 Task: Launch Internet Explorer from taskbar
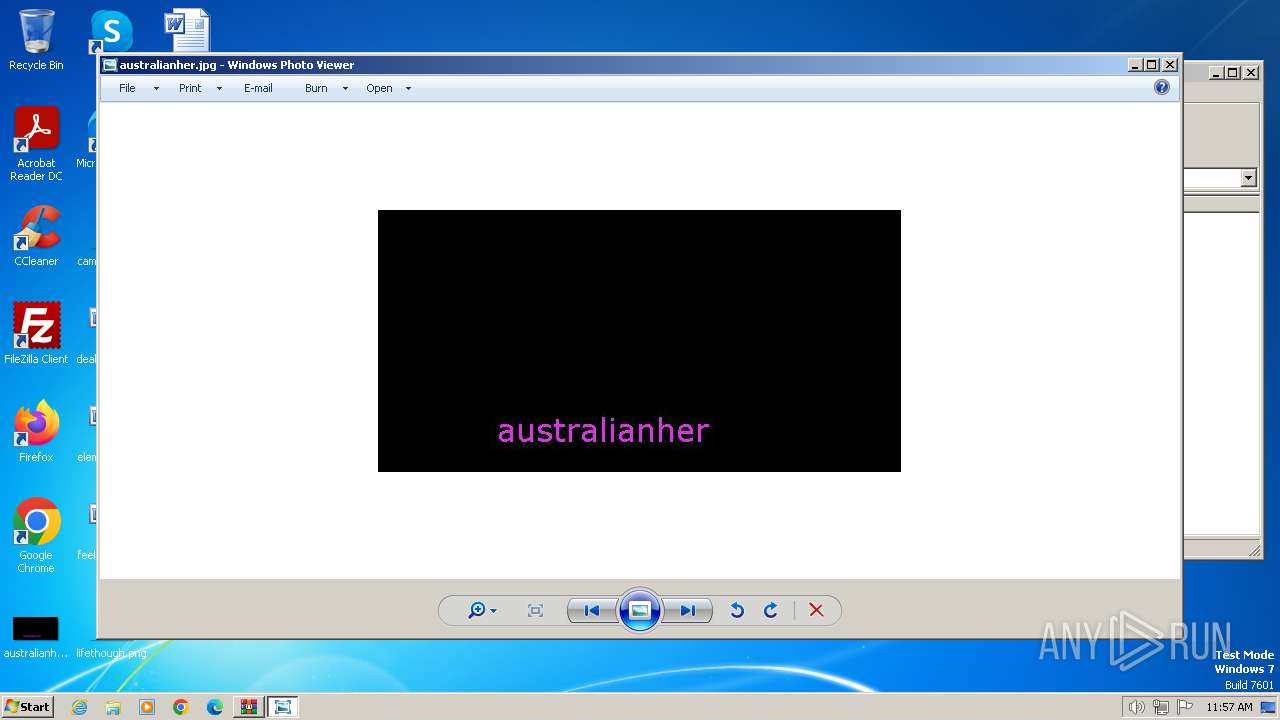tap(79, 707)
